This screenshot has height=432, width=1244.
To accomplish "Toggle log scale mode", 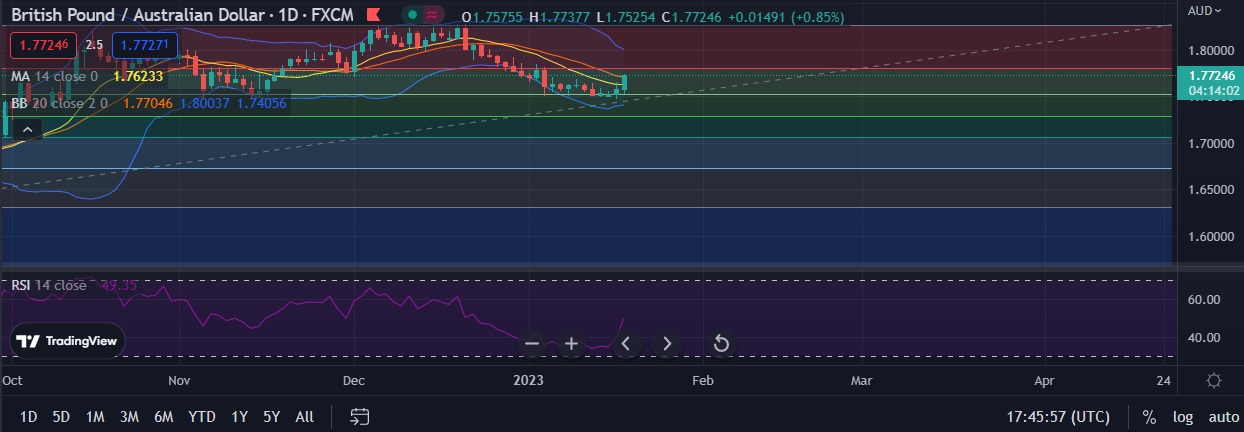I will pyautogui.click(x=1183, y=417).
